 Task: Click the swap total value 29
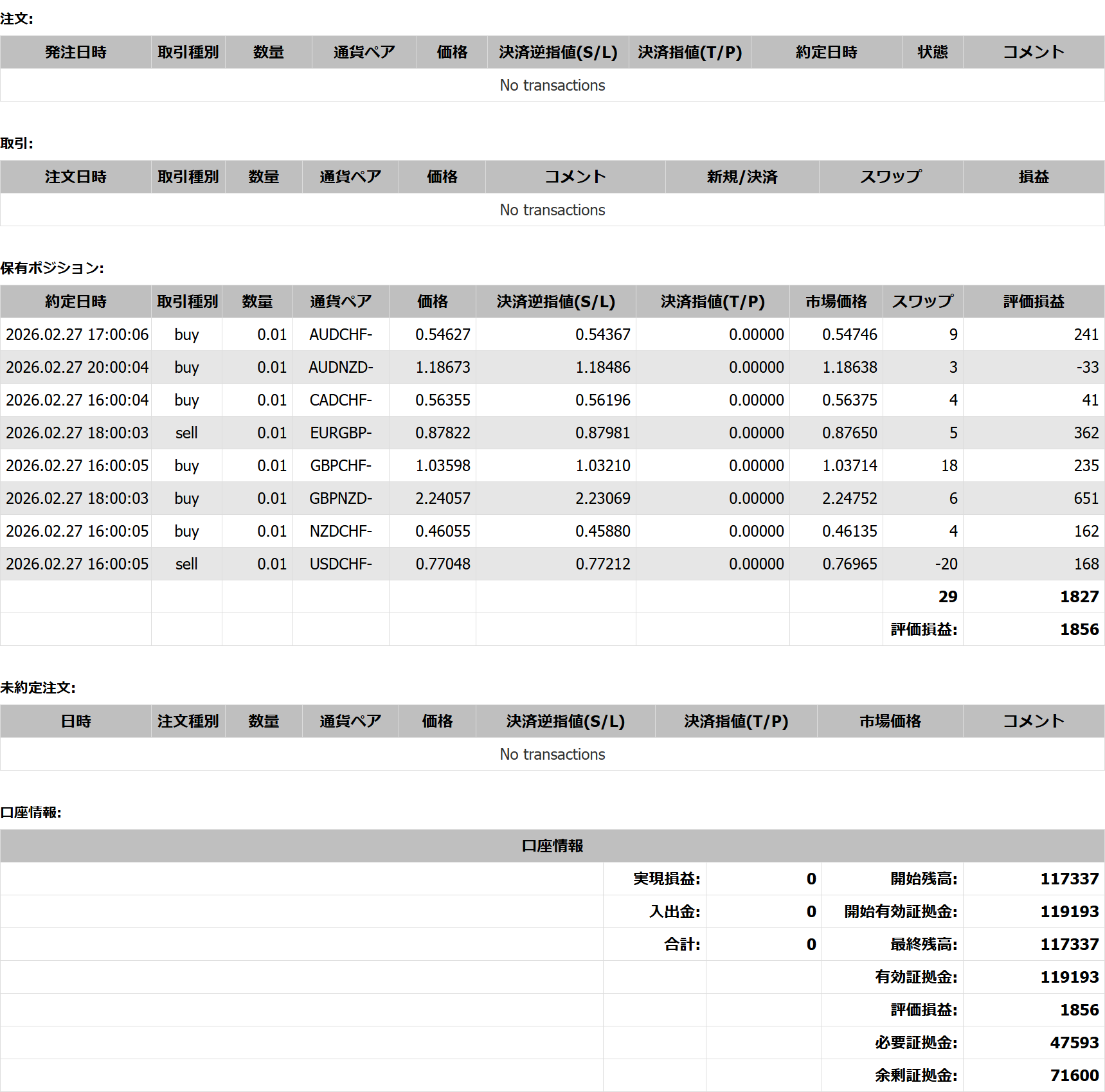pos(948,596)
